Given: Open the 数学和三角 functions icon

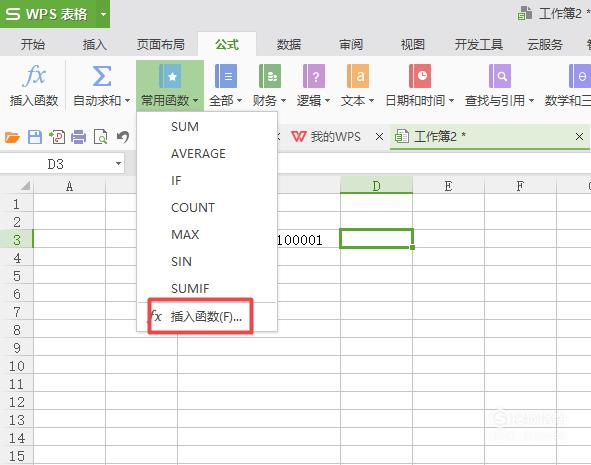Looking at the screenshot, I should click(x=580, y=76).
